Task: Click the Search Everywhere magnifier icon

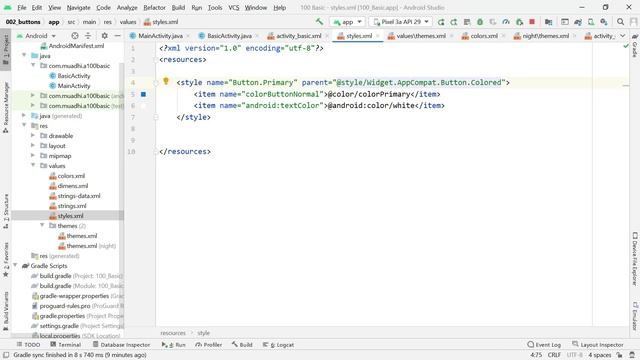Action: 620,22
